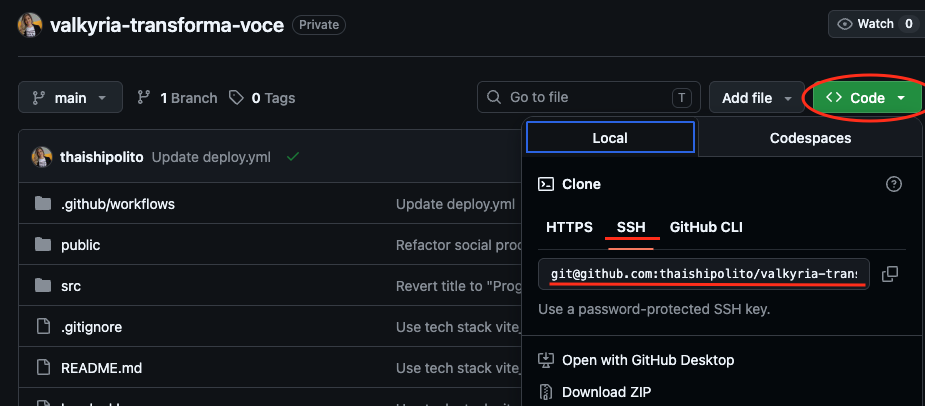Open the green Code dropdown button
The width and height of the screenshot is (925, 406).
(x=867, y=98)
